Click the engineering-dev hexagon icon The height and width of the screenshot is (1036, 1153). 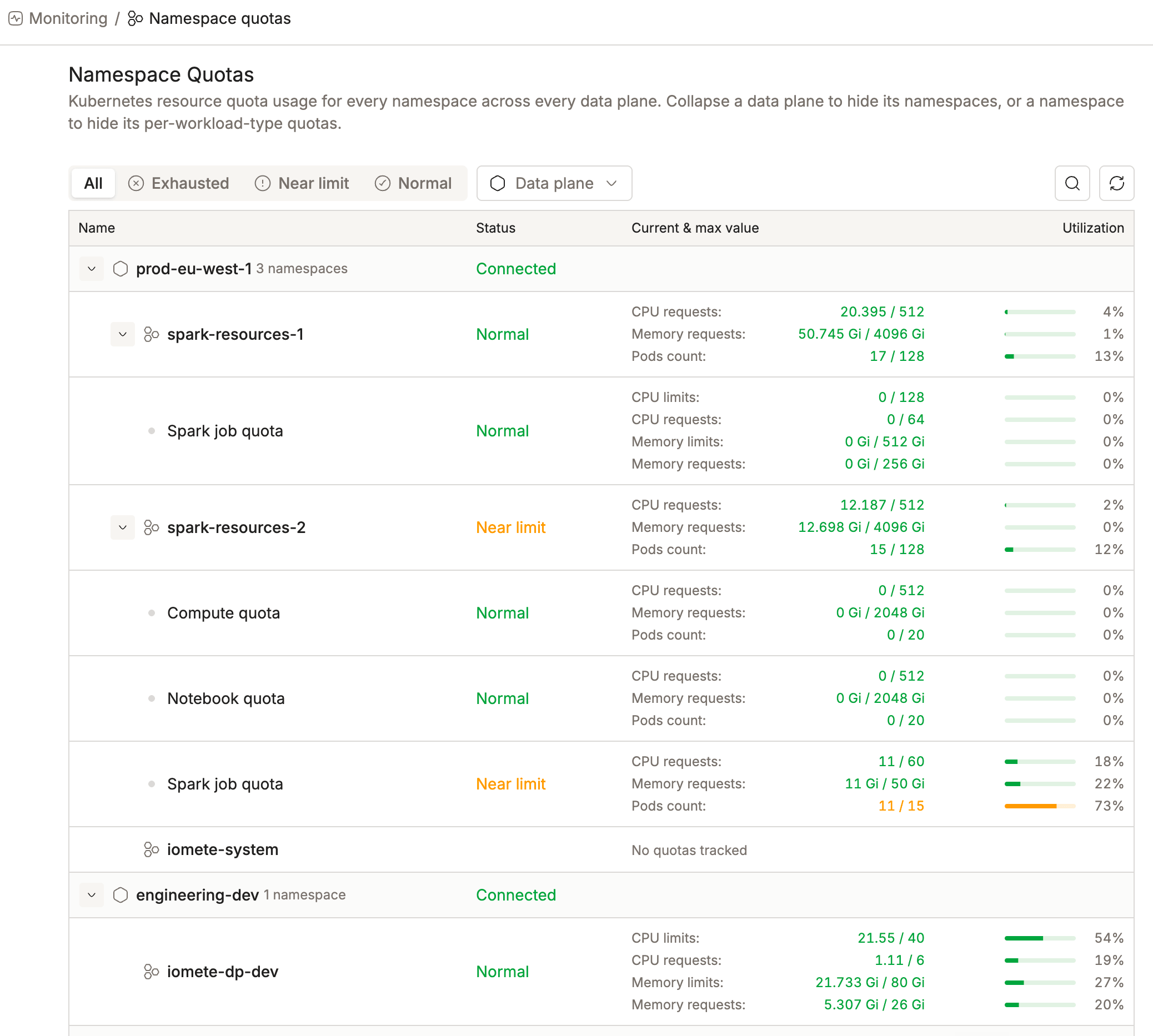pos(120,895)
